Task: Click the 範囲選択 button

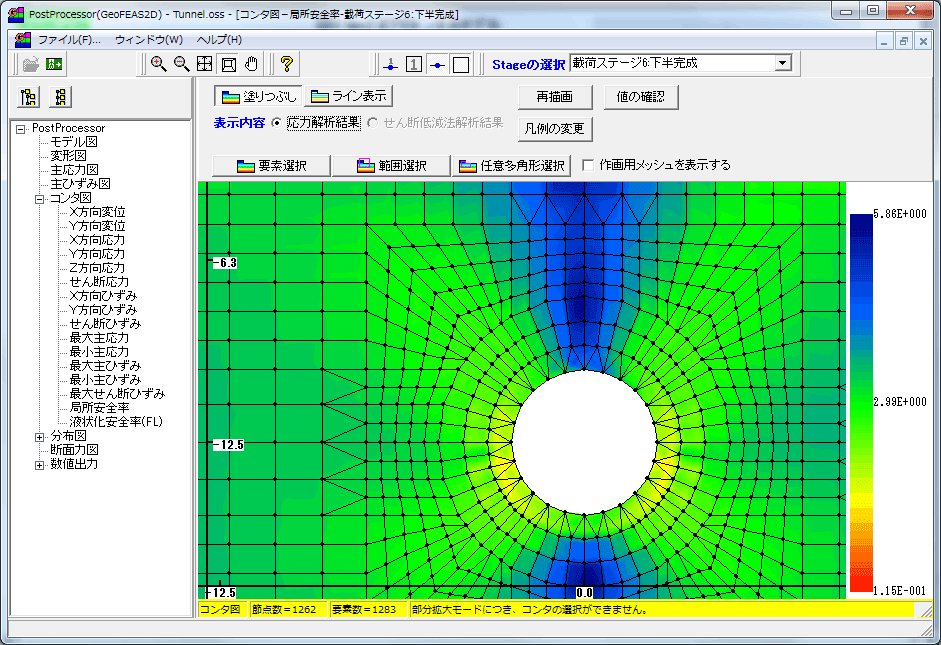Action: pos(391,166)
